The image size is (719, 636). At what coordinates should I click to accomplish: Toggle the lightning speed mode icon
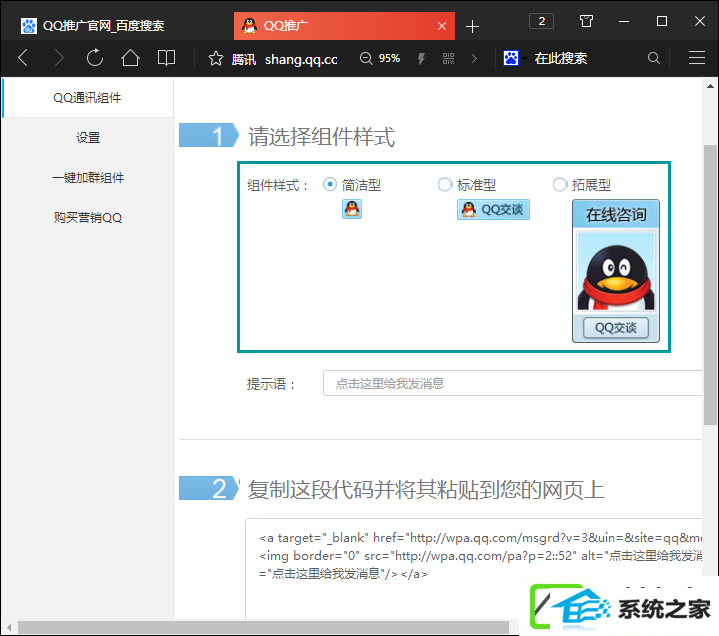[x=421, y=59]
